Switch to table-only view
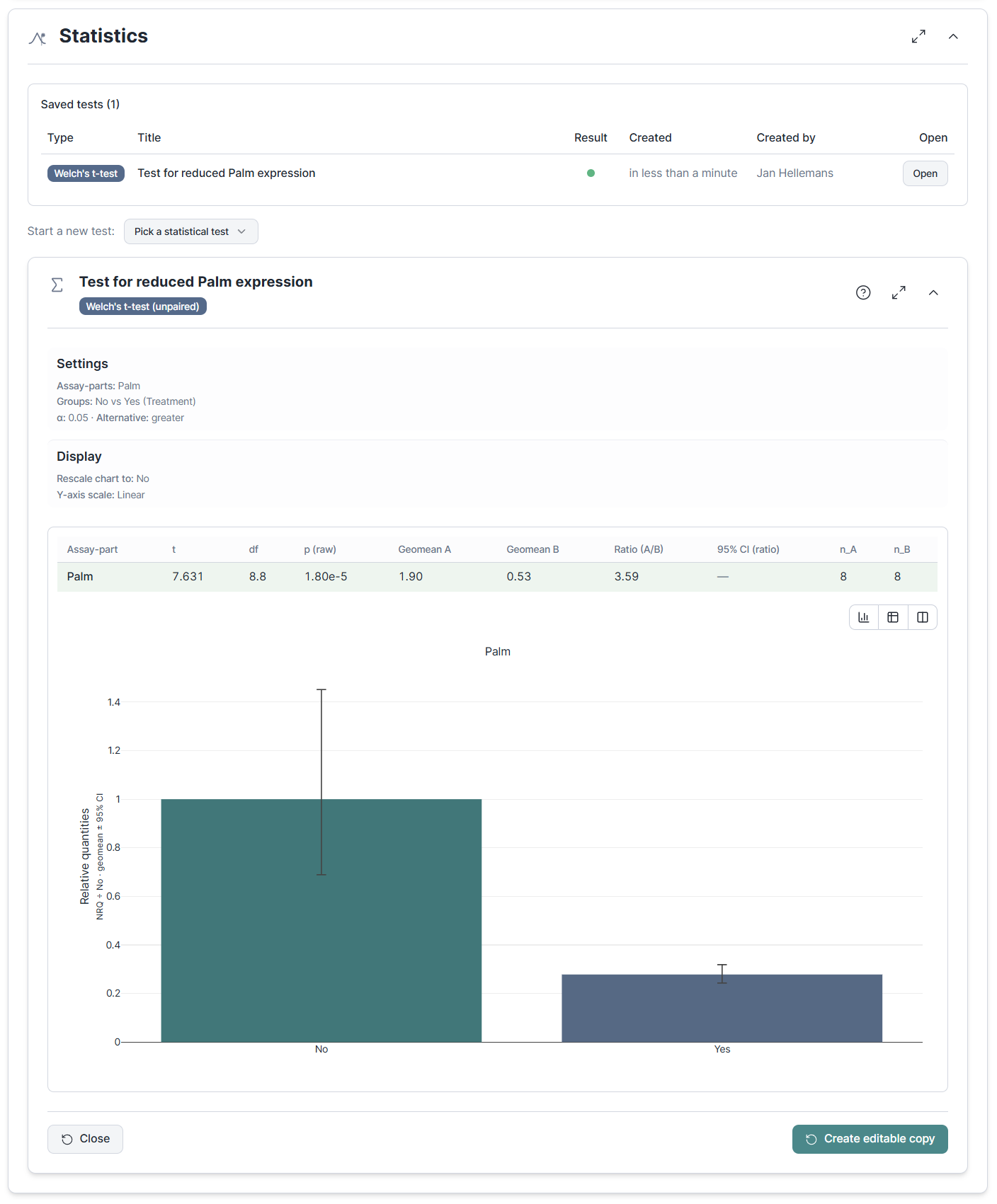The height and width of the screenshot is (1204, 997). pos(893,617)
